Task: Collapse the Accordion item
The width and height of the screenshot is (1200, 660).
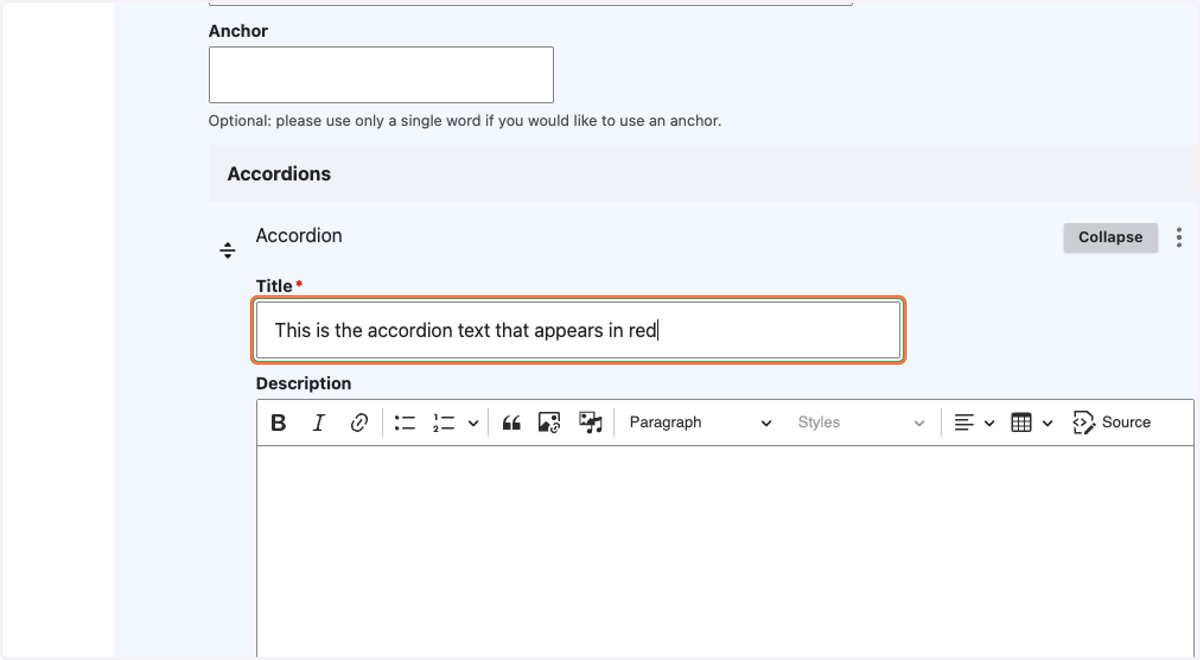Action: pos(1110,238)
